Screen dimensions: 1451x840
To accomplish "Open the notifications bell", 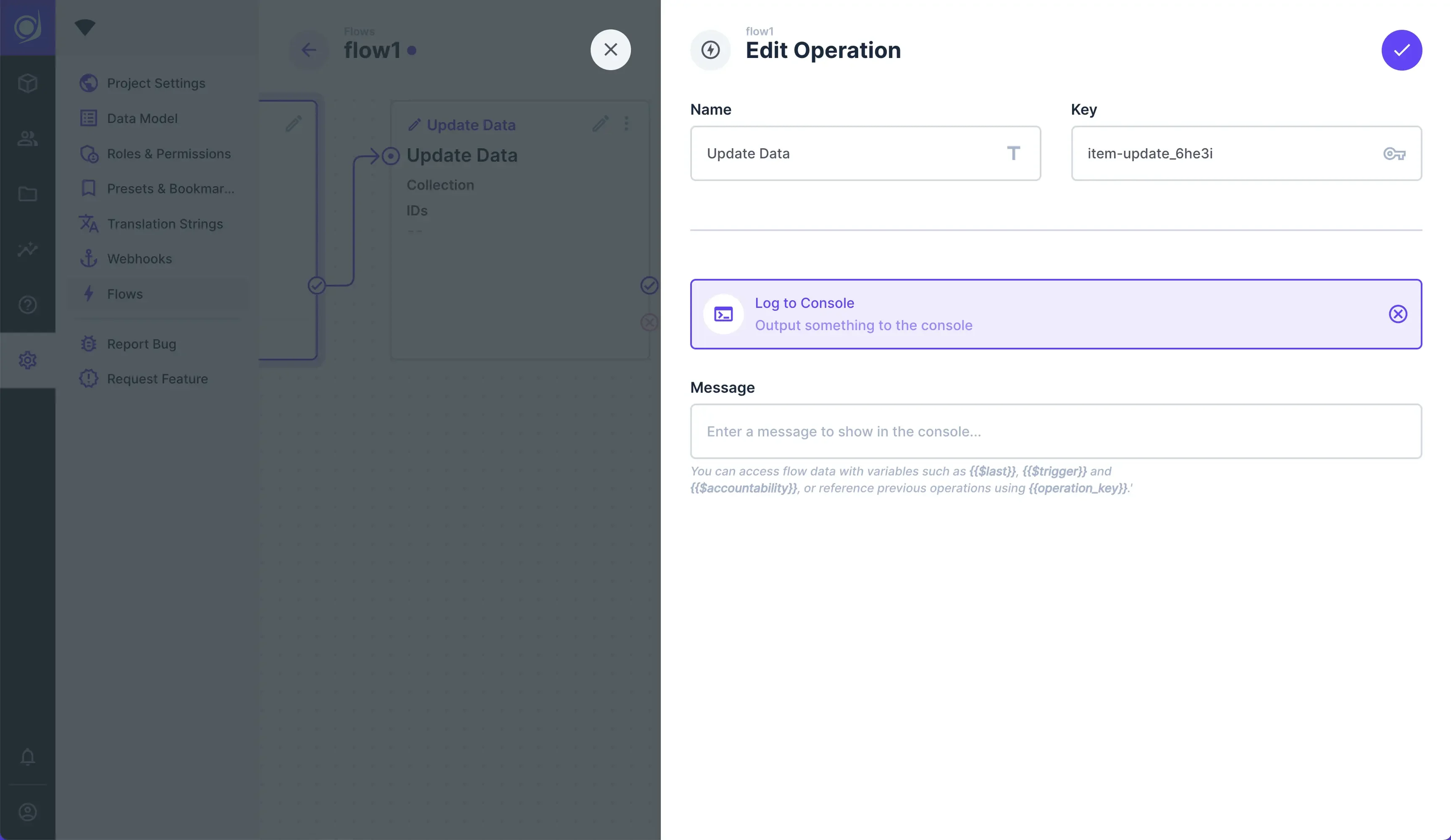I will tap(28, 756).
